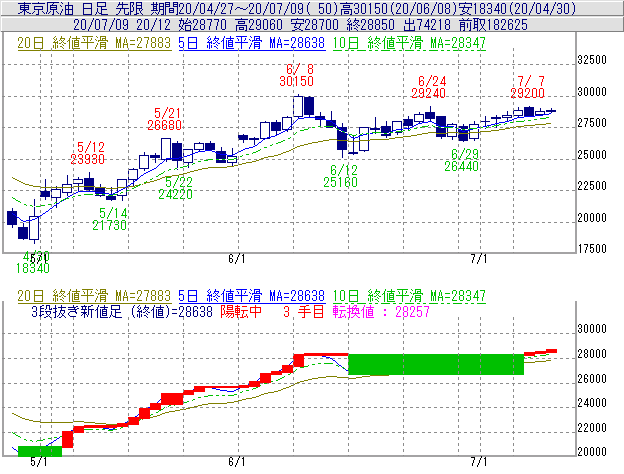
Task: Click the lower chart 5/1 date label
Action: pyautogui.click(x=39, y=462)
